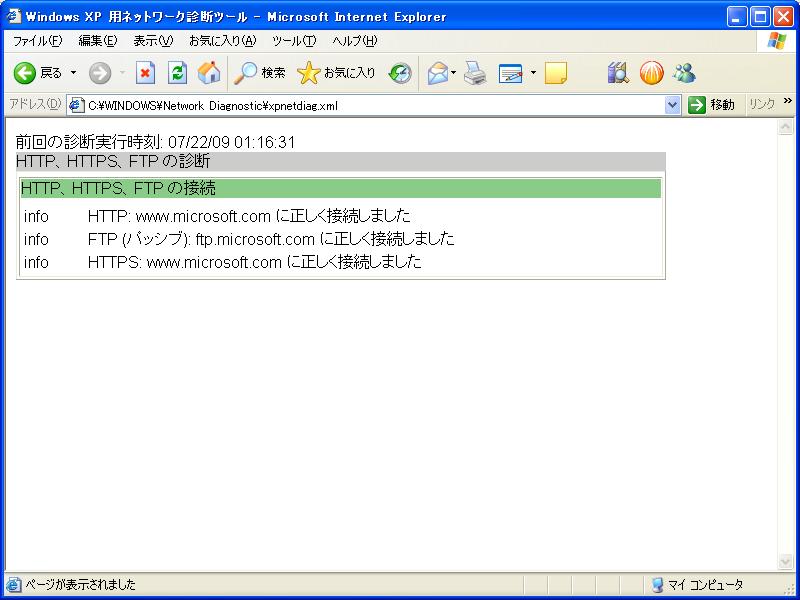This screenshot has height=600, width=800.
Task: Open the ツール(T) menu
Action: click(x=294, y=41)
